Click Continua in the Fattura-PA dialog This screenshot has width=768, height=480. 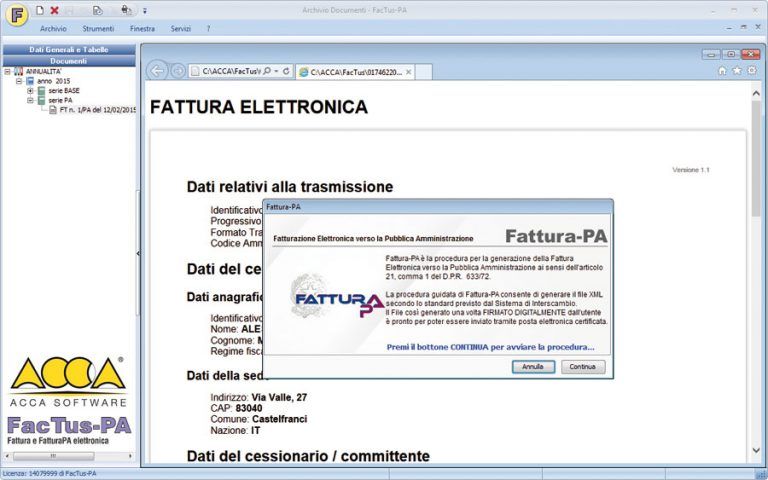583,367
